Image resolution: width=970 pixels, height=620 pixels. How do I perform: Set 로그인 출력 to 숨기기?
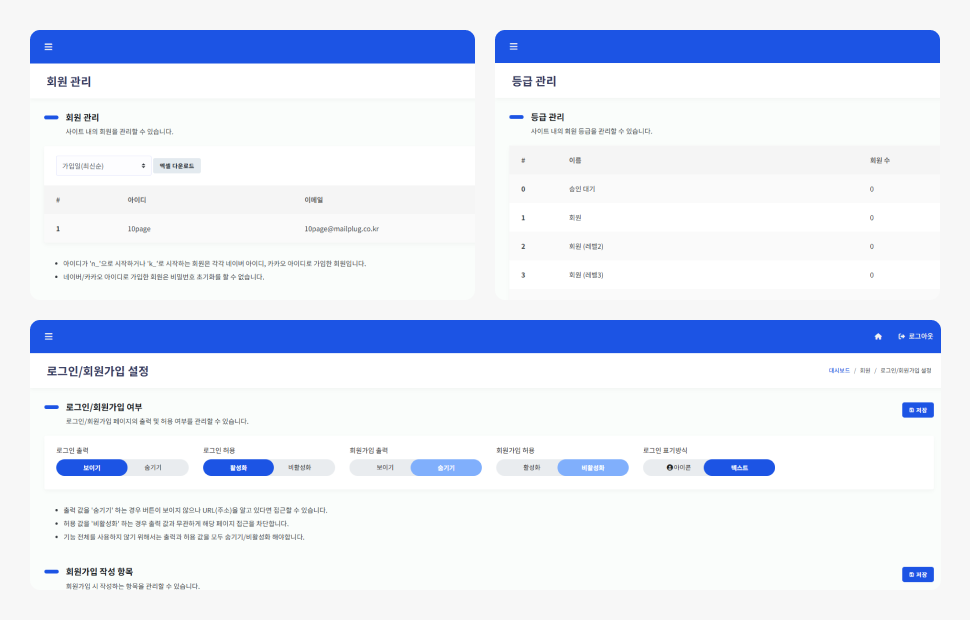tap(153, 468)
